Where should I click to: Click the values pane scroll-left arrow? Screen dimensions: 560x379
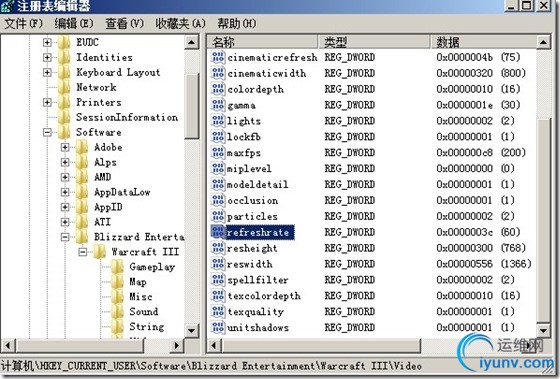coord(214,345)
